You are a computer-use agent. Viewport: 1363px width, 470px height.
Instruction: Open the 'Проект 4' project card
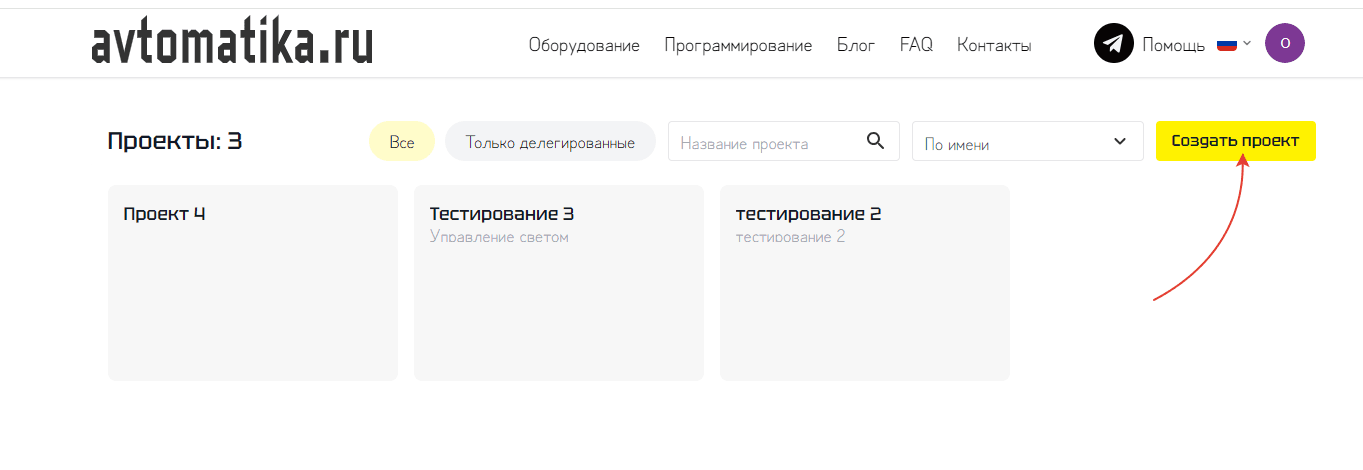(x=252, y=283)
